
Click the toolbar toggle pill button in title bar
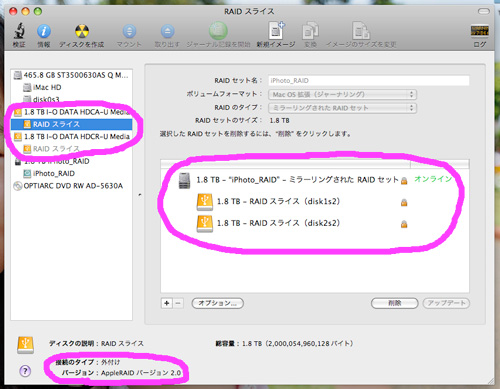(x=484, y=12)
